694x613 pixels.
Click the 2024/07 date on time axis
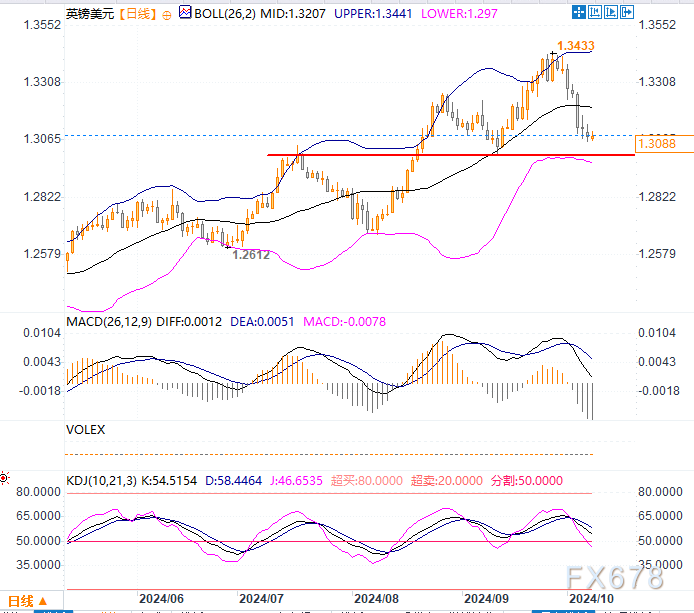[261, 599]
